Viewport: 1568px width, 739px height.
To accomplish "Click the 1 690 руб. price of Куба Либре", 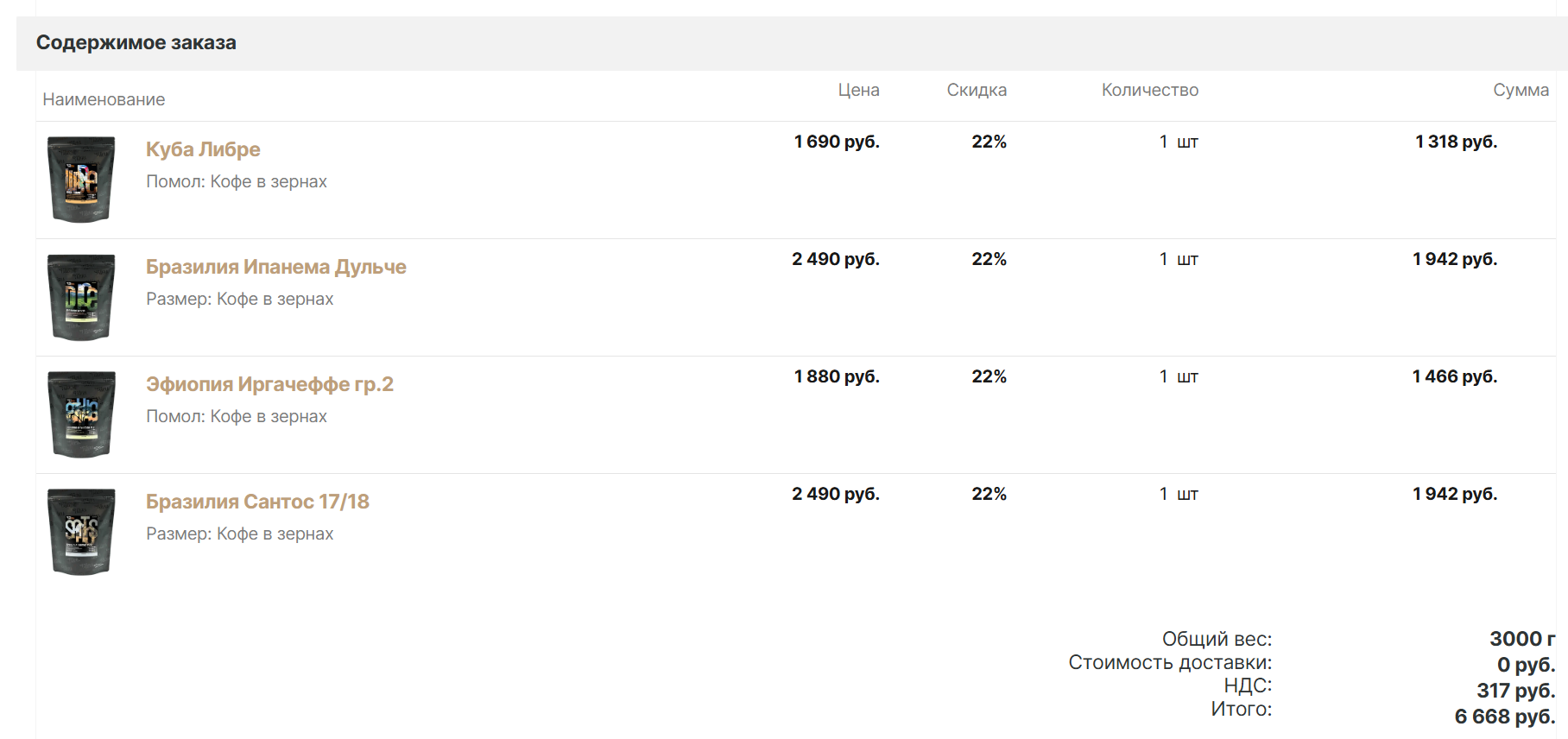I will point(837,142).
